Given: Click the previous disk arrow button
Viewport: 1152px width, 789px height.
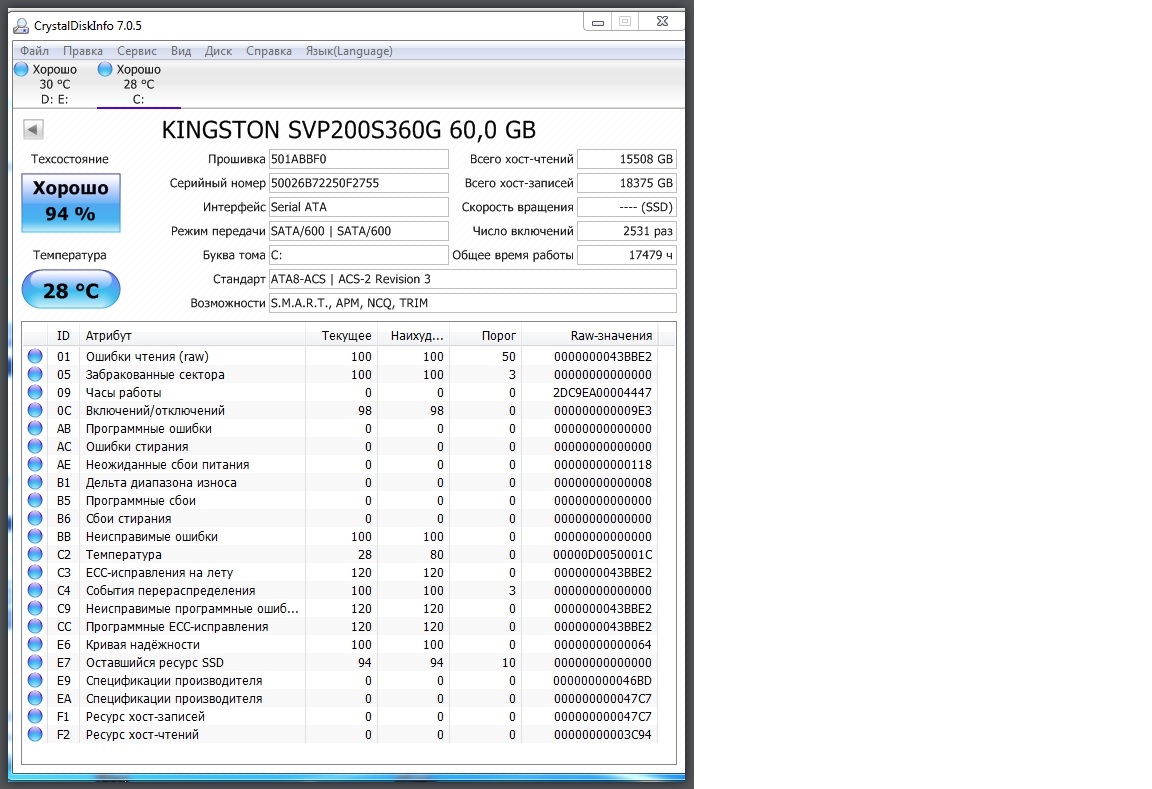Looking at the screenshot, I should pyautogui.click(x=33, y=129).
